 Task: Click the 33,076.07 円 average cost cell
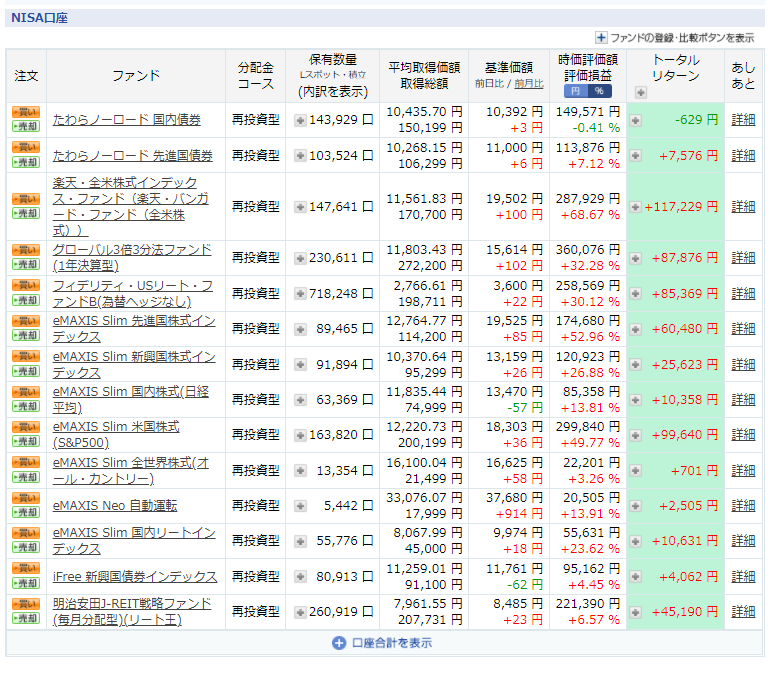pos(424,498)
